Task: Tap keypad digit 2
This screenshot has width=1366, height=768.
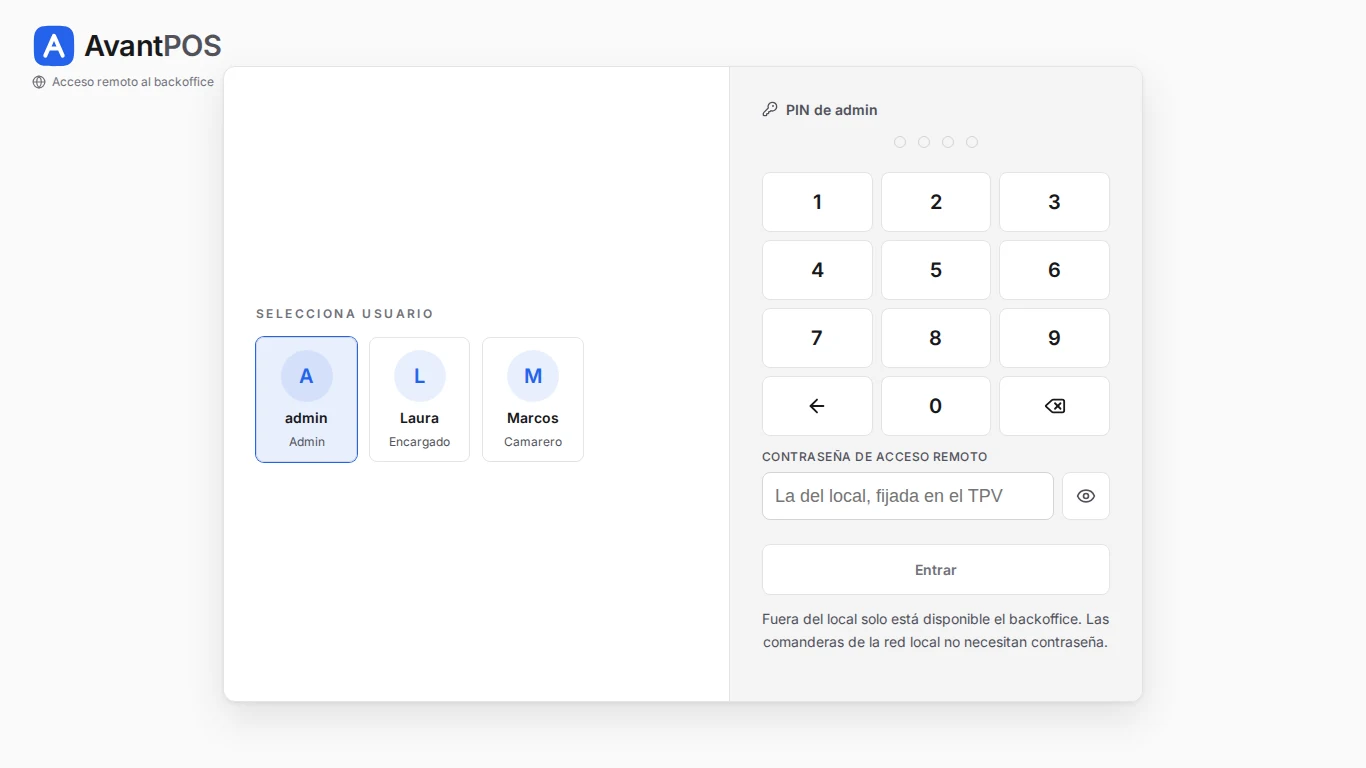Action: pos(936,202)
